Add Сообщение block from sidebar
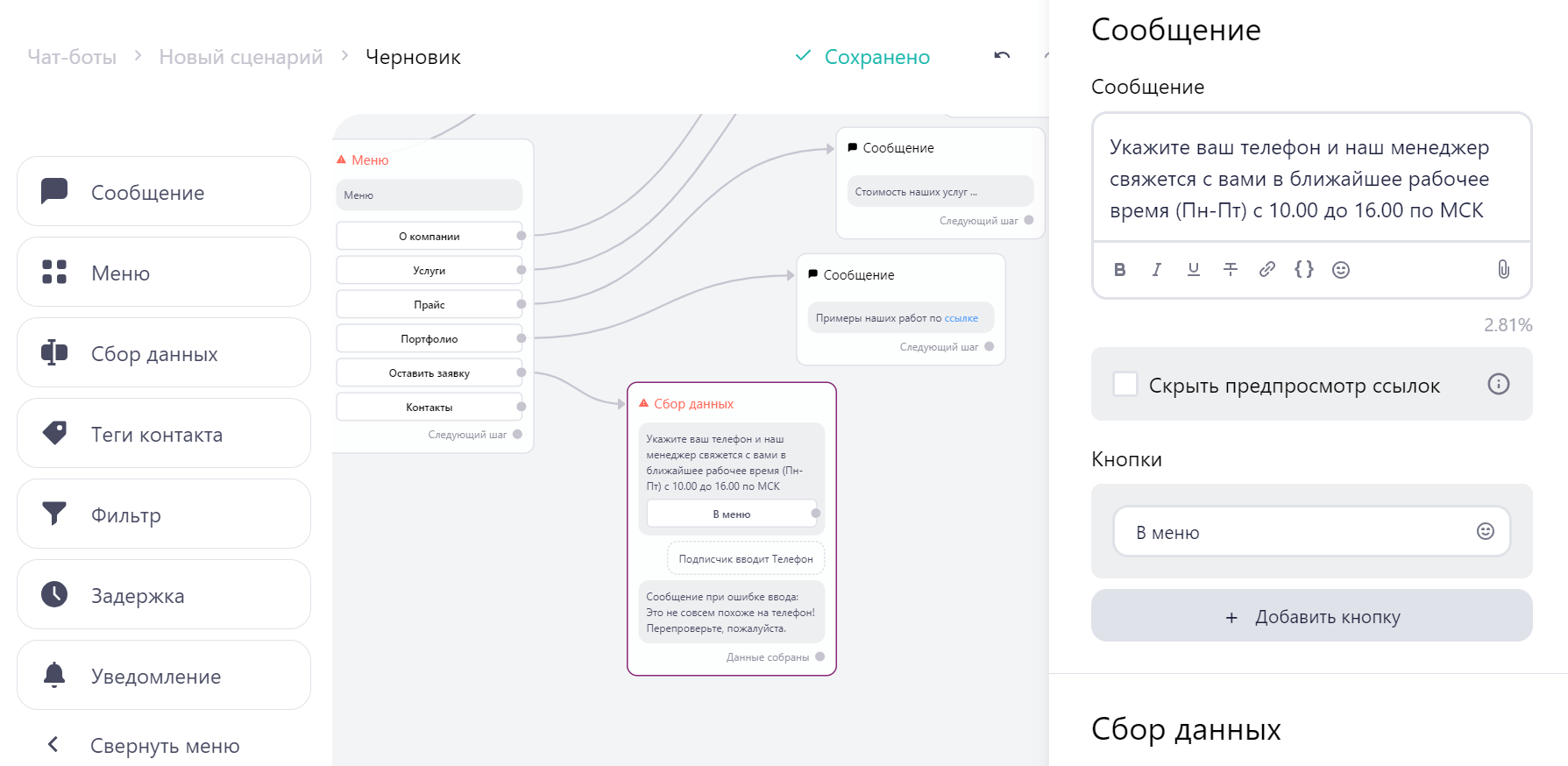The height and width of the screenshot is (766, 1568). click(x=164, y=191)
